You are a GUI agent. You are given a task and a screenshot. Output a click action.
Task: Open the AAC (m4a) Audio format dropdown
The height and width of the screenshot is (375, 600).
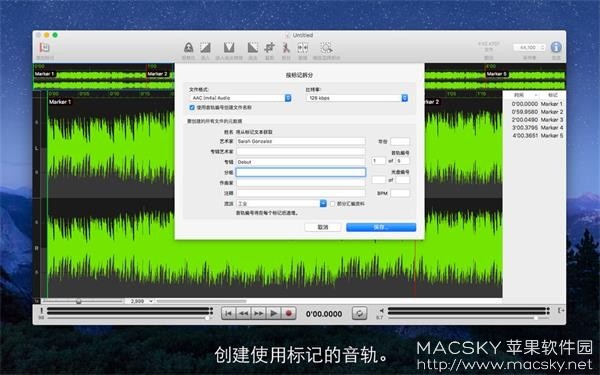pyautogui.click(x=240, y=98)
